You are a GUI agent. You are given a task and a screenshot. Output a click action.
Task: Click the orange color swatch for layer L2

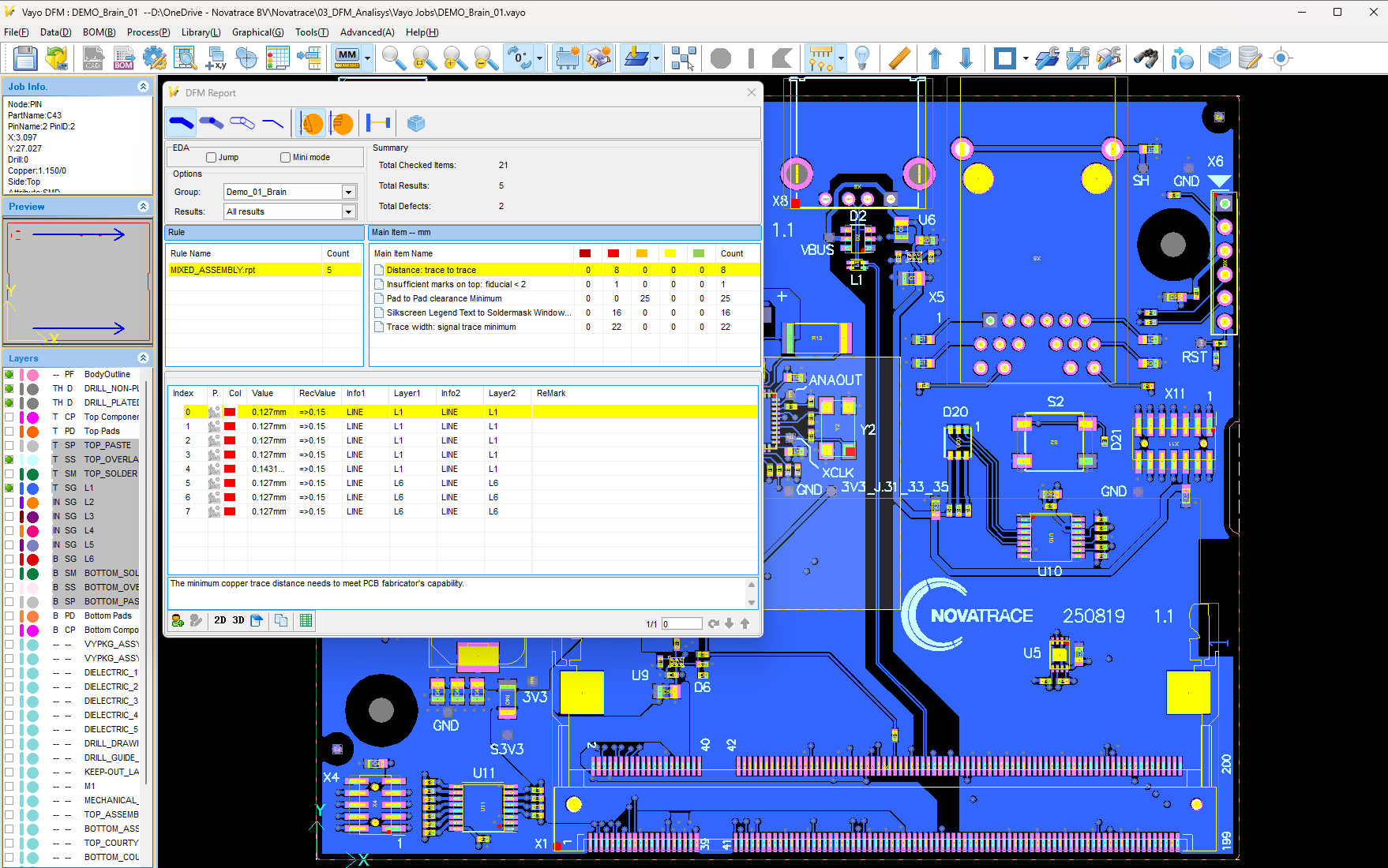[33, 503]
